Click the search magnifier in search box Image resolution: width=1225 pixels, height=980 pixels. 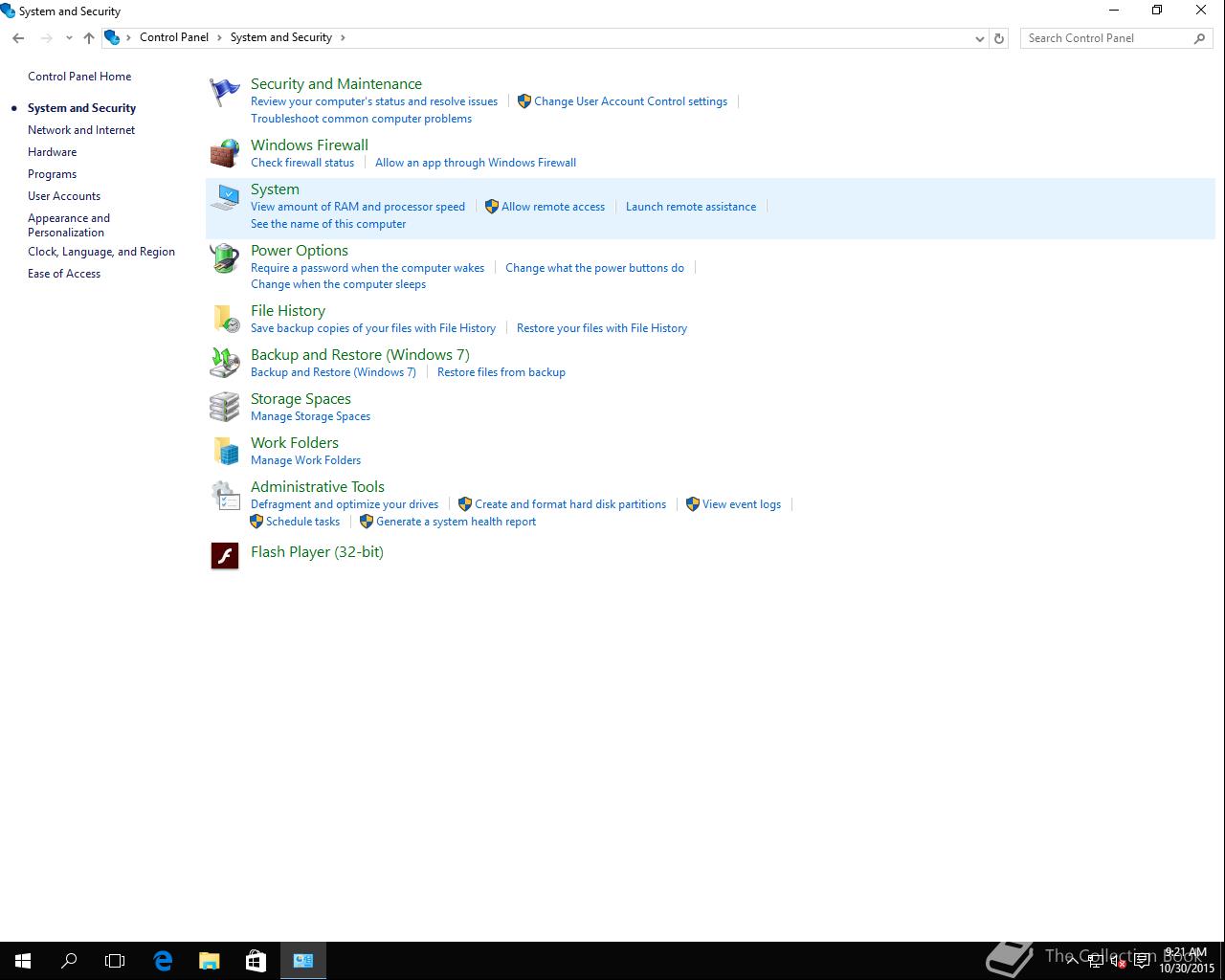(x=1199, y=38)
